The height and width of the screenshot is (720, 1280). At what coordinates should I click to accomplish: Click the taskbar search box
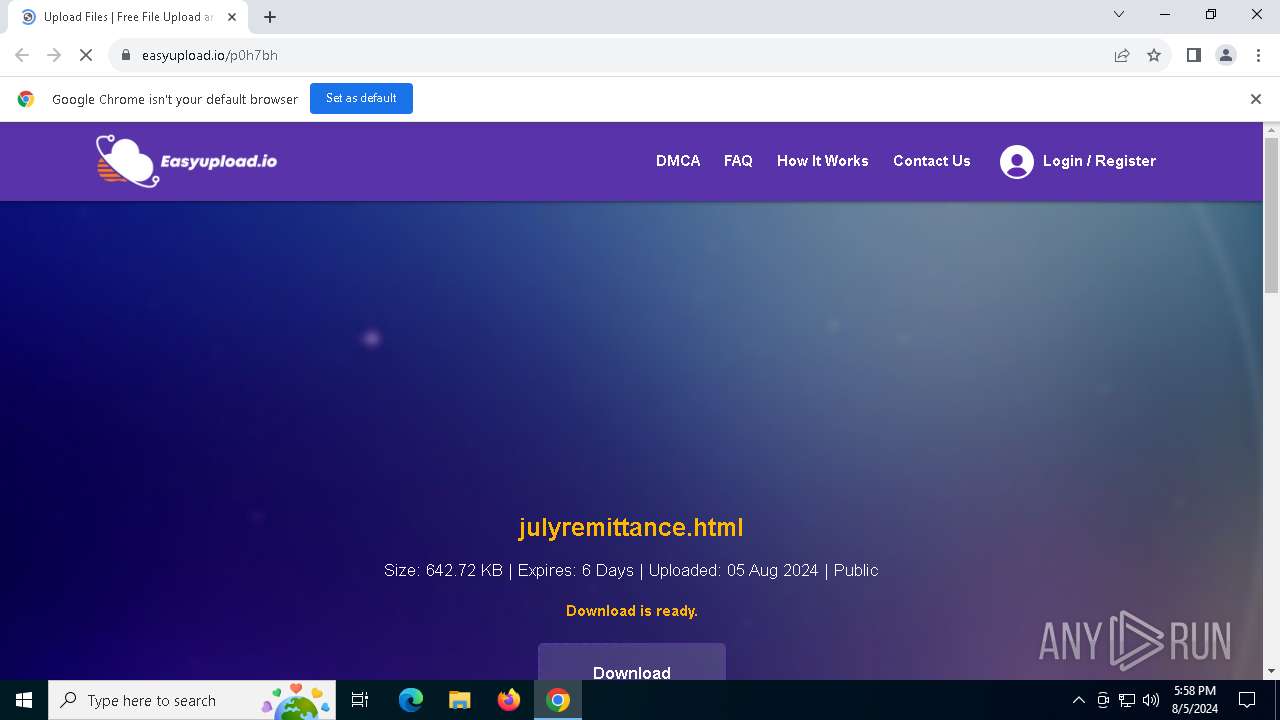(x=192, y=700)
